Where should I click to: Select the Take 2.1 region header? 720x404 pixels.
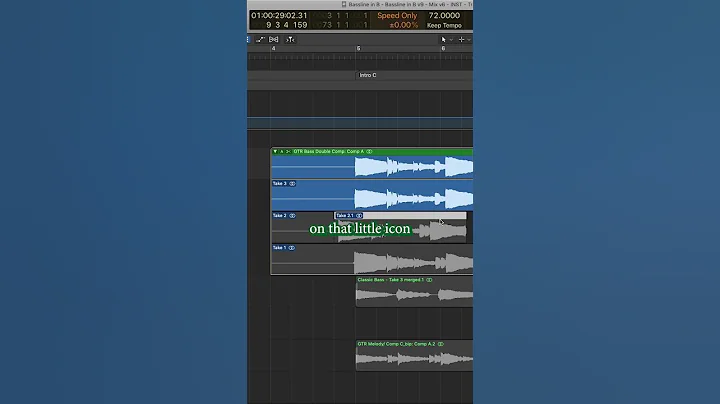click(x=400, y=216)
